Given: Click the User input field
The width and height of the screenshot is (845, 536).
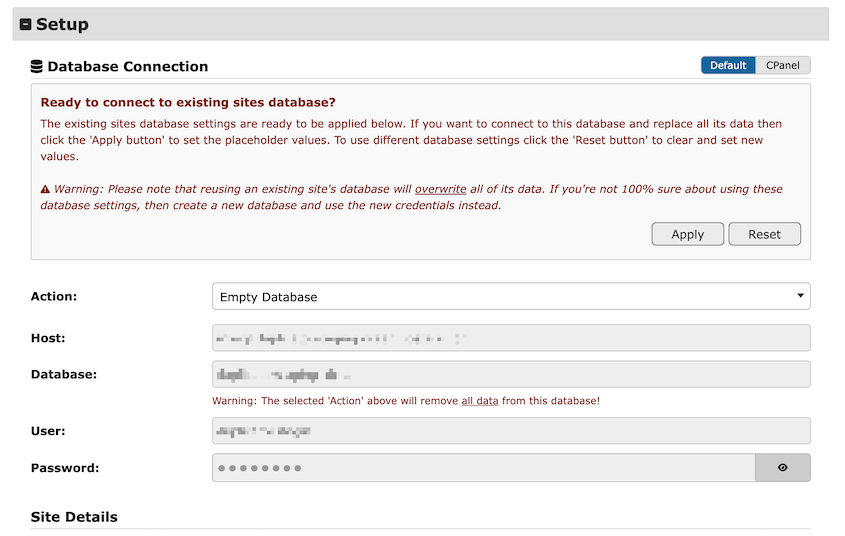Looking at the screenshot, I should pyautogui.click(x=511, y=431).
